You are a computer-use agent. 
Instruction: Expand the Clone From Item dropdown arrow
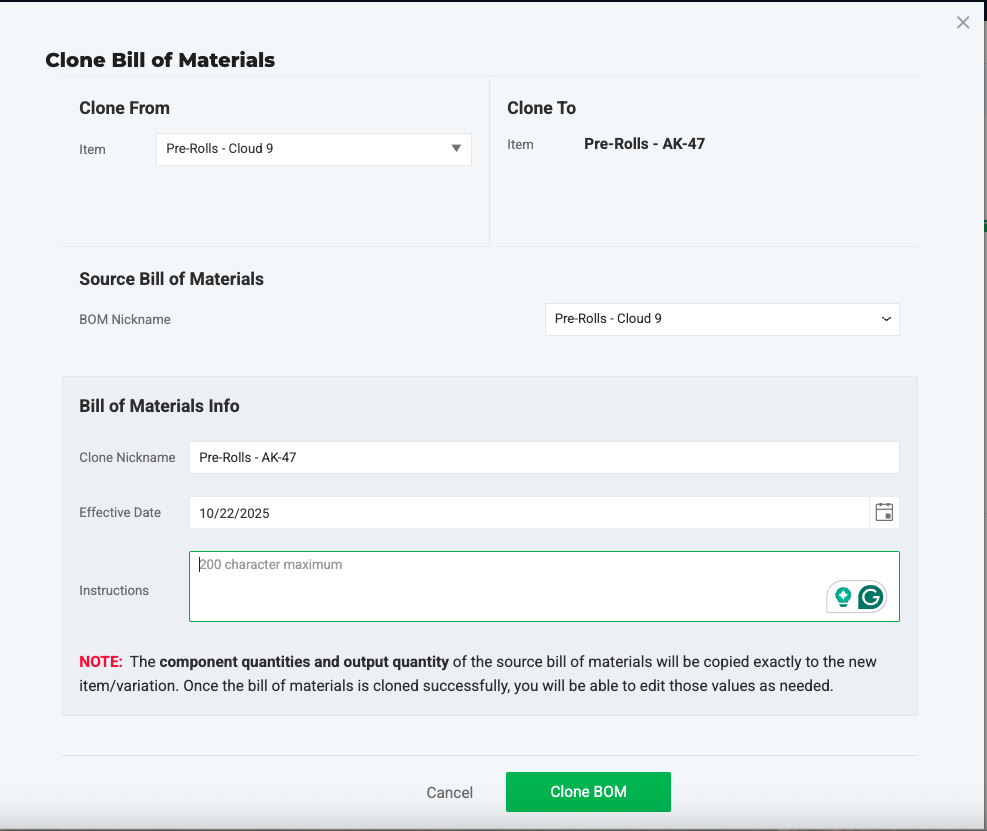(x=456, y=149)
